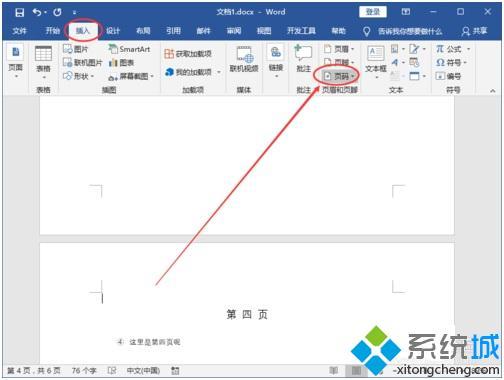Open the 屏幕截图 (Screenshot) dropdown
Screen dimensions: 504x380
(x=132, y=76)
